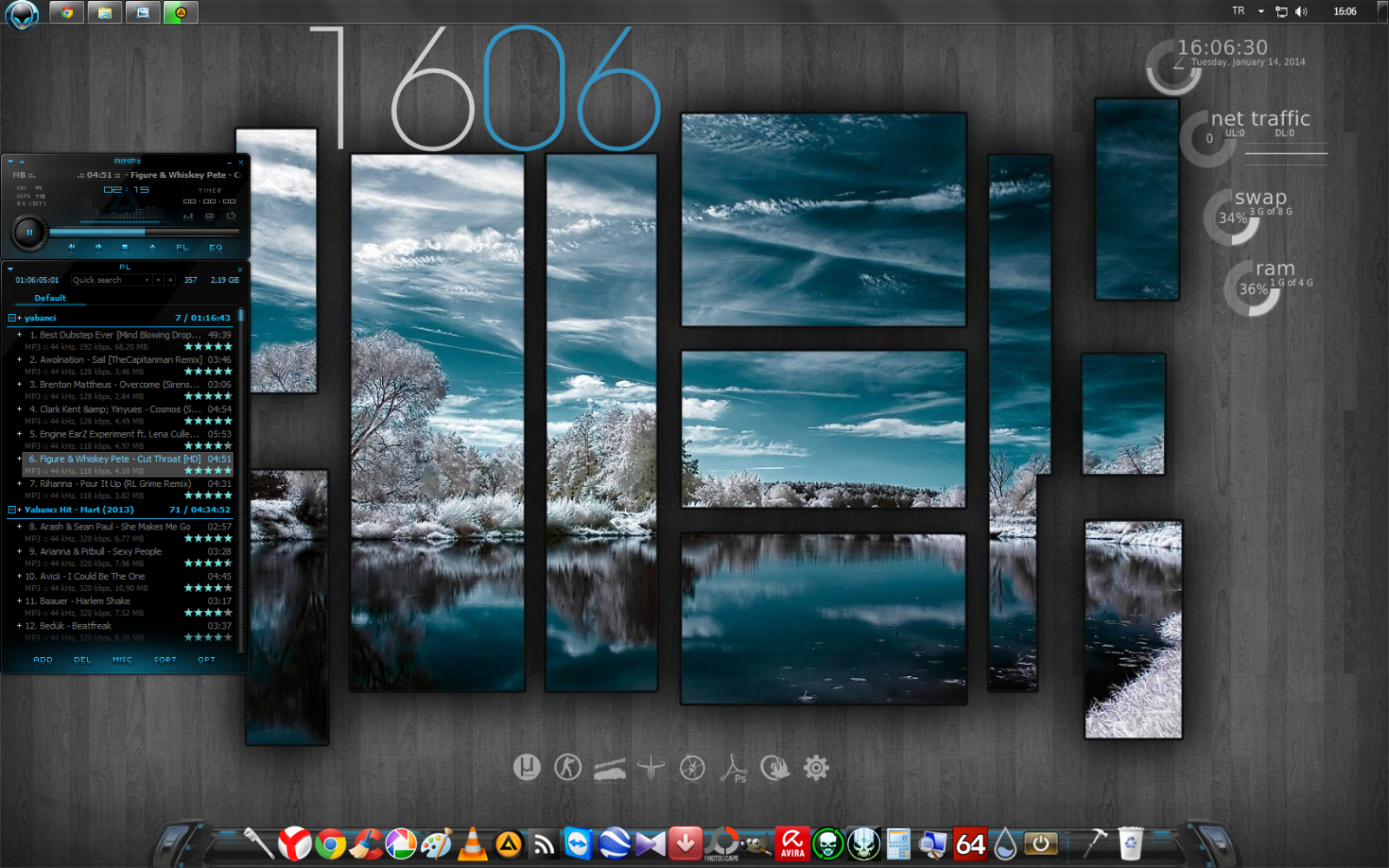Select track Baauer - Harlem Shake

pos(127,607)
